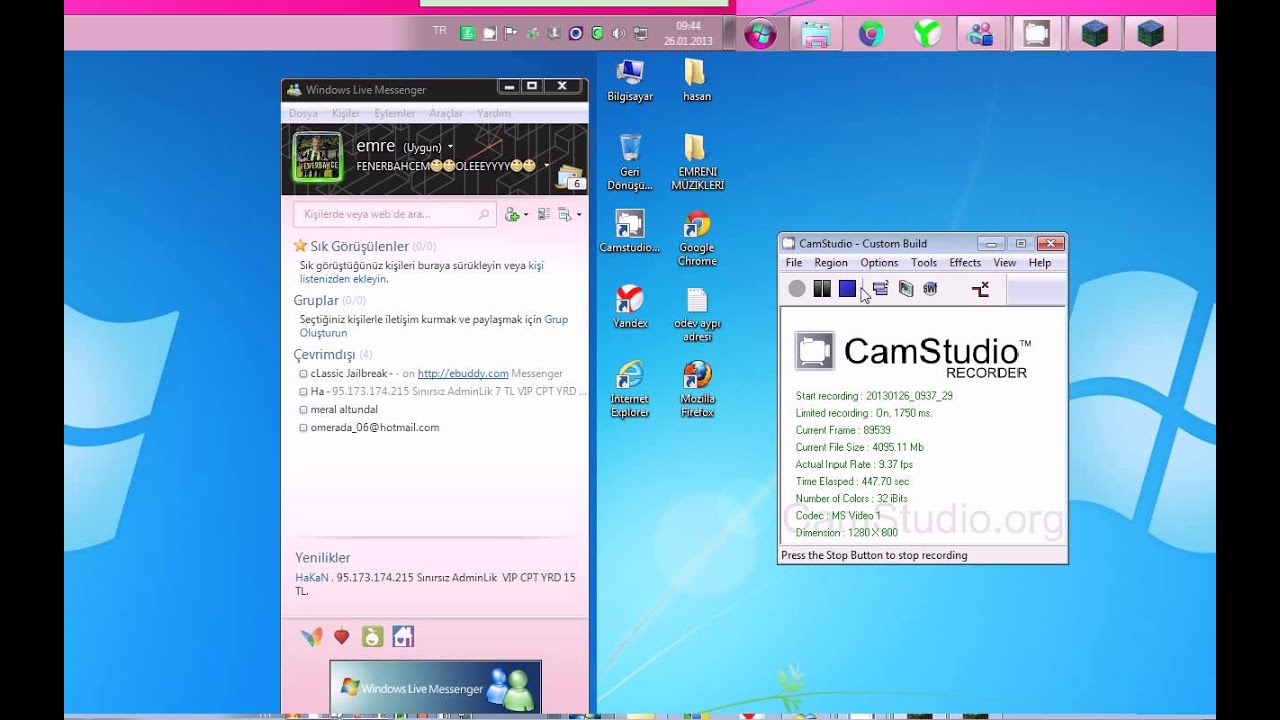Click the red autopan icon in CamStudio toolbar
1280x720 pixels.
980,289
